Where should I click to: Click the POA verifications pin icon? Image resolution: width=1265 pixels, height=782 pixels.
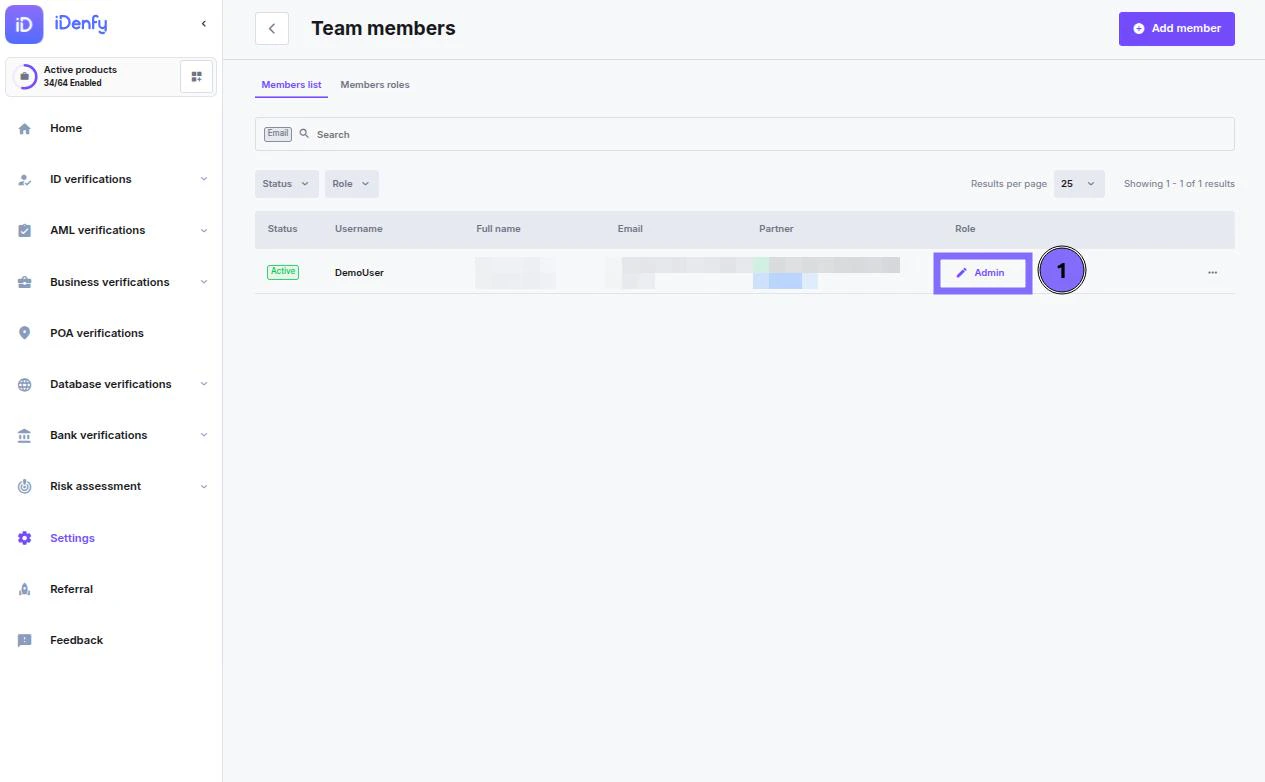(x=25, y=333)
